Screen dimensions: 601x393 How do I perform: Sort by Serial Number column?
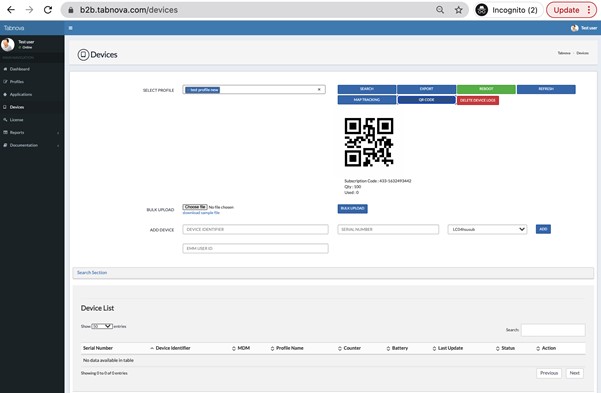click(98, 348)
